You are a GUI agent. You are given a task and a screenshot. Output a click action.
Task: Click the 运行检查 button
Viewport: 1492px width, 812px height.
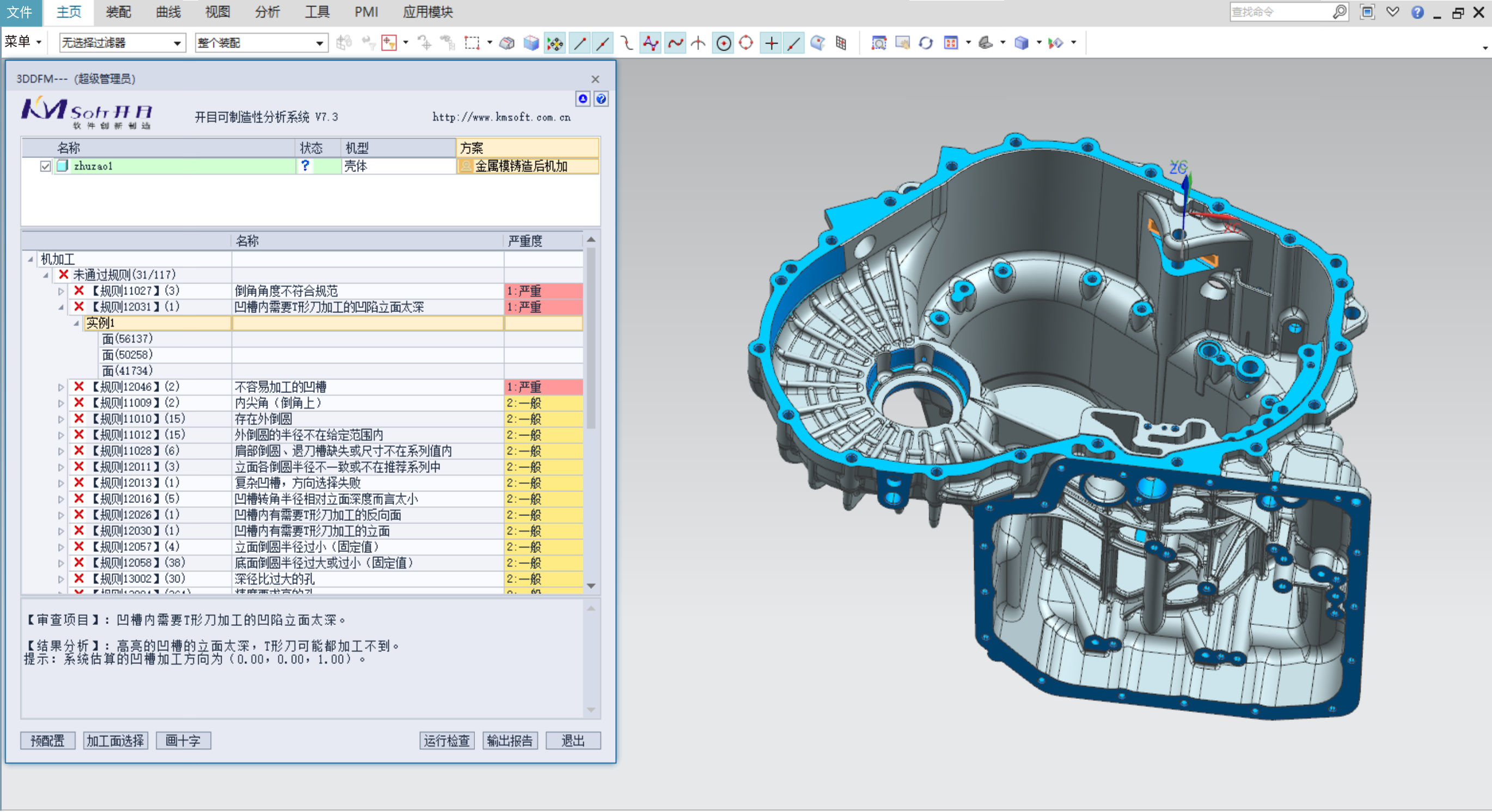[x=447, y=741]
